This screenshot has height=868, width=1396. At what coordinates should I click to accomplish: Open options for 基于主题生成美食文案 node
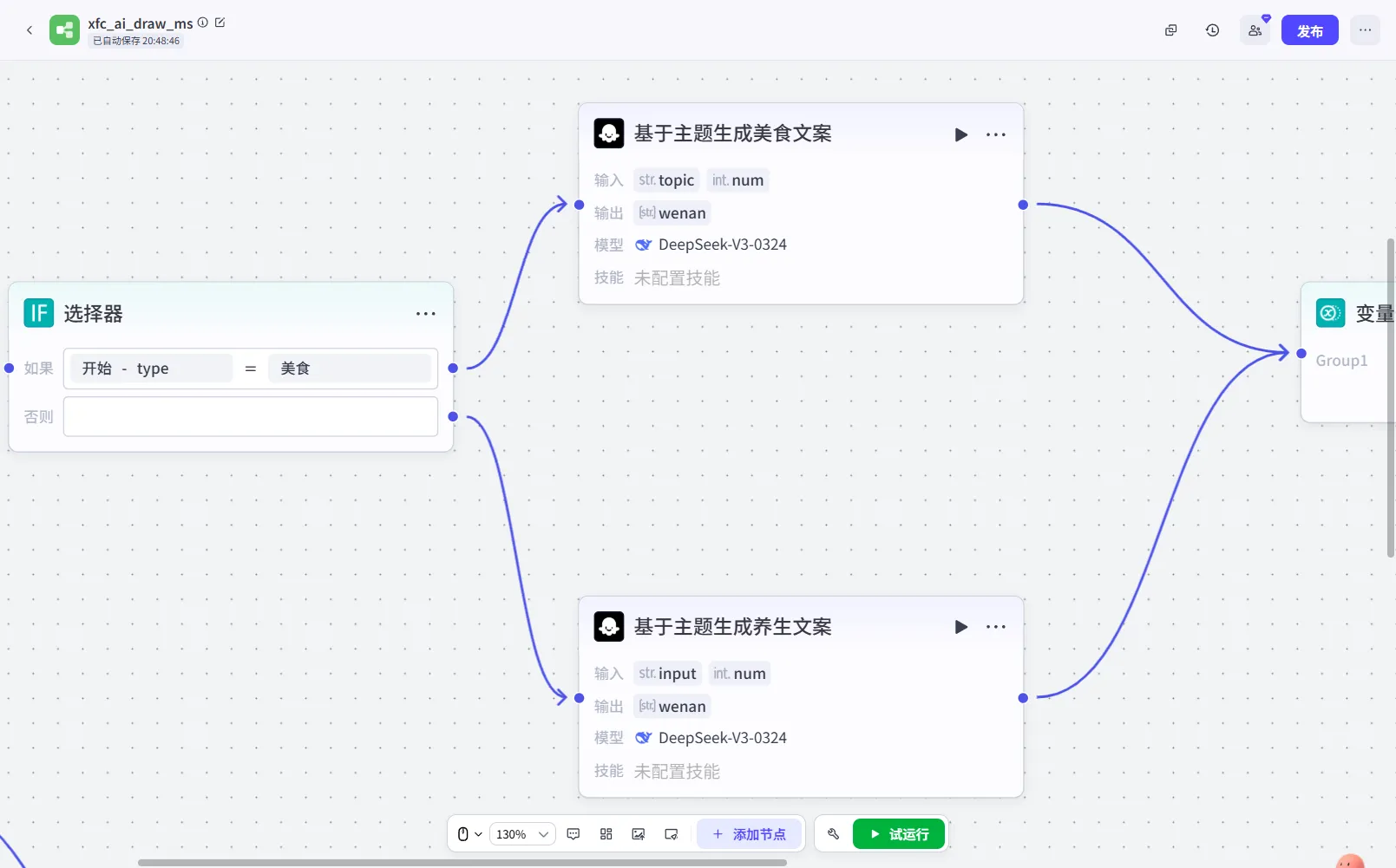point(996,134)
